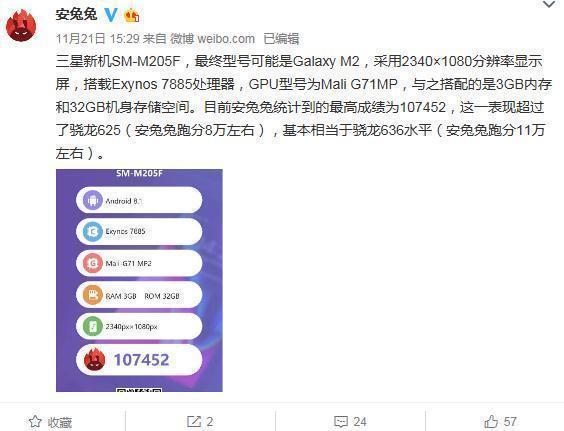Viewport: 564px width, 431px height.
Task: Open the 11月21日 15:29 timestamp link
Action: (x=97, y=38)
